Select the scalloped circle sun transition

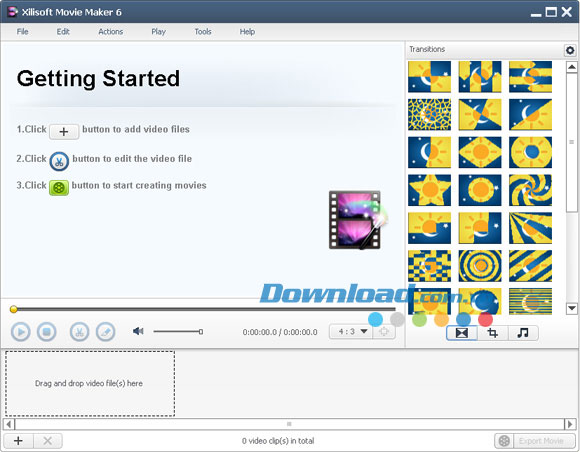pos(480,190)
